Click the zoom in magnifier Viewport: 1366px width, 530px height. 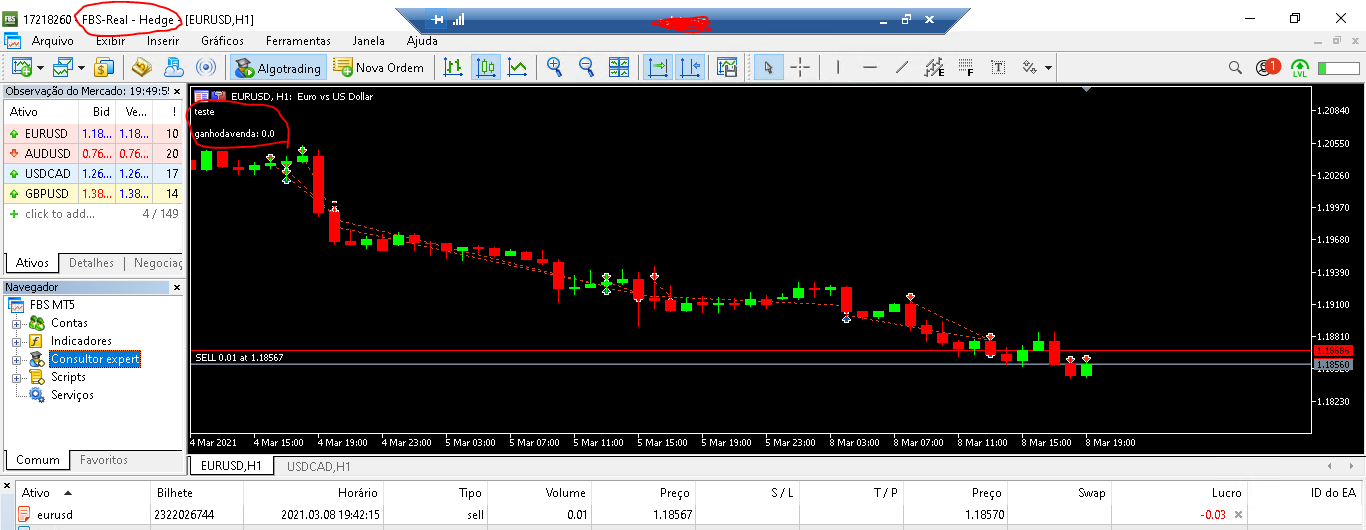554,67
